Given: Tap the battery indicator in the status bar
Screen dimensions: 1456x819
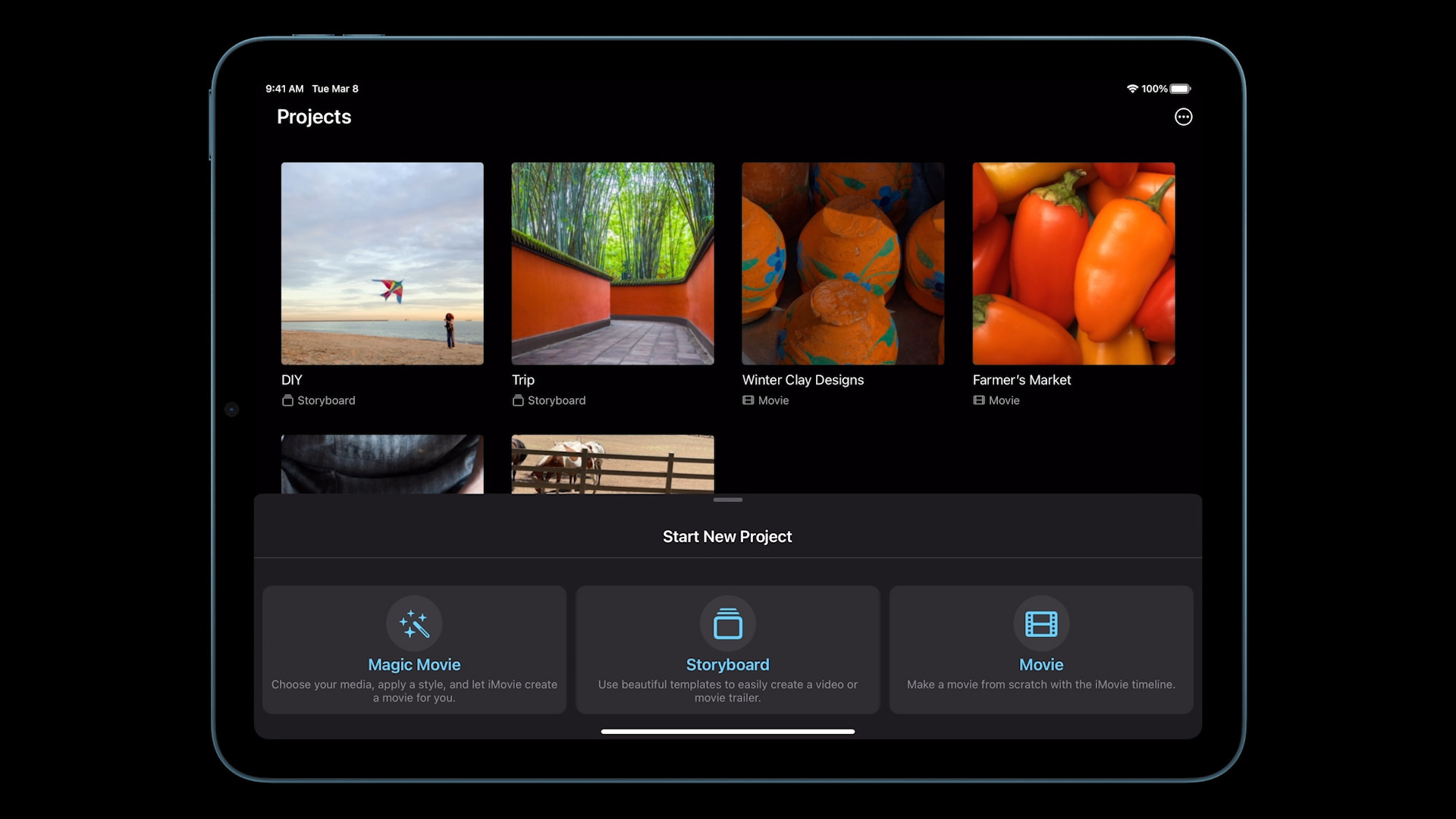Looking at the screenshot, I should point(1180,88).
